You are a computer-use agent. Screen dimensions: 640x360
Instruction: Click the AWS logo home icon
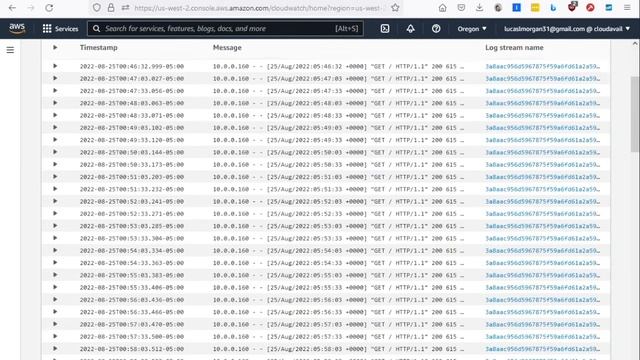17,29
